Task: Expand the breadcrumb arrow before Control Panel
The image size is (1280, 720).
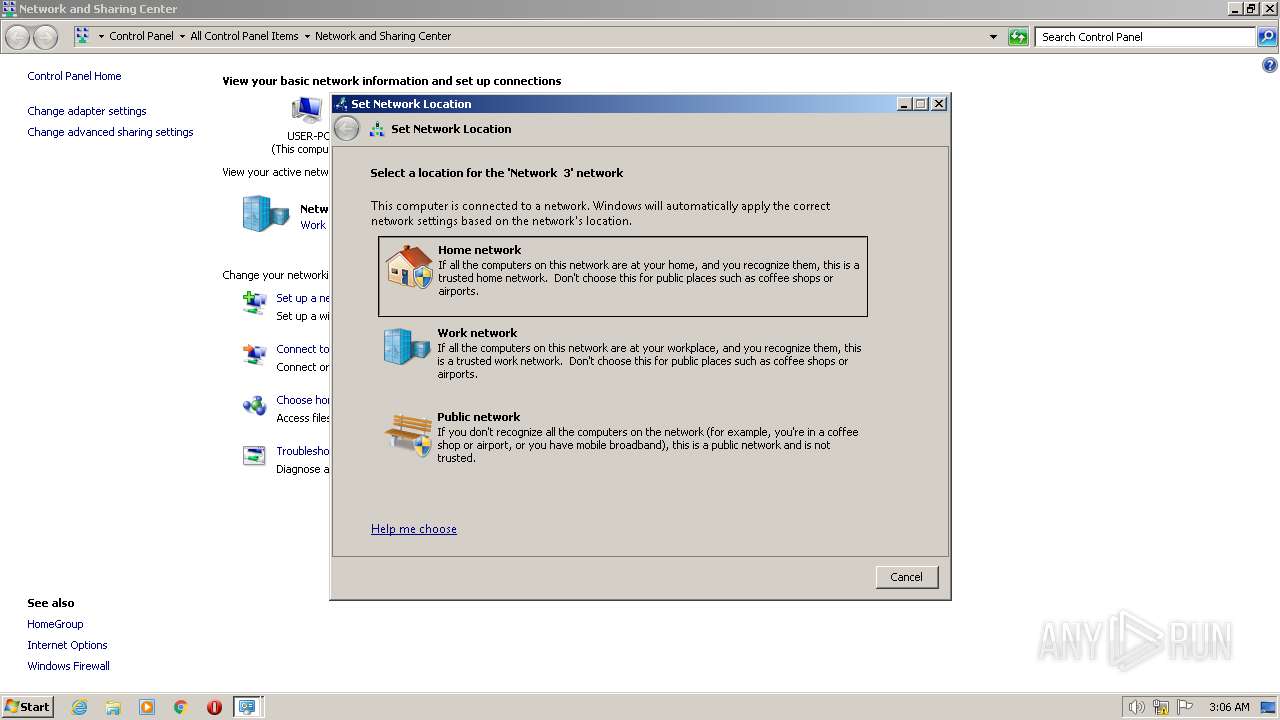Action: point(101,36)
